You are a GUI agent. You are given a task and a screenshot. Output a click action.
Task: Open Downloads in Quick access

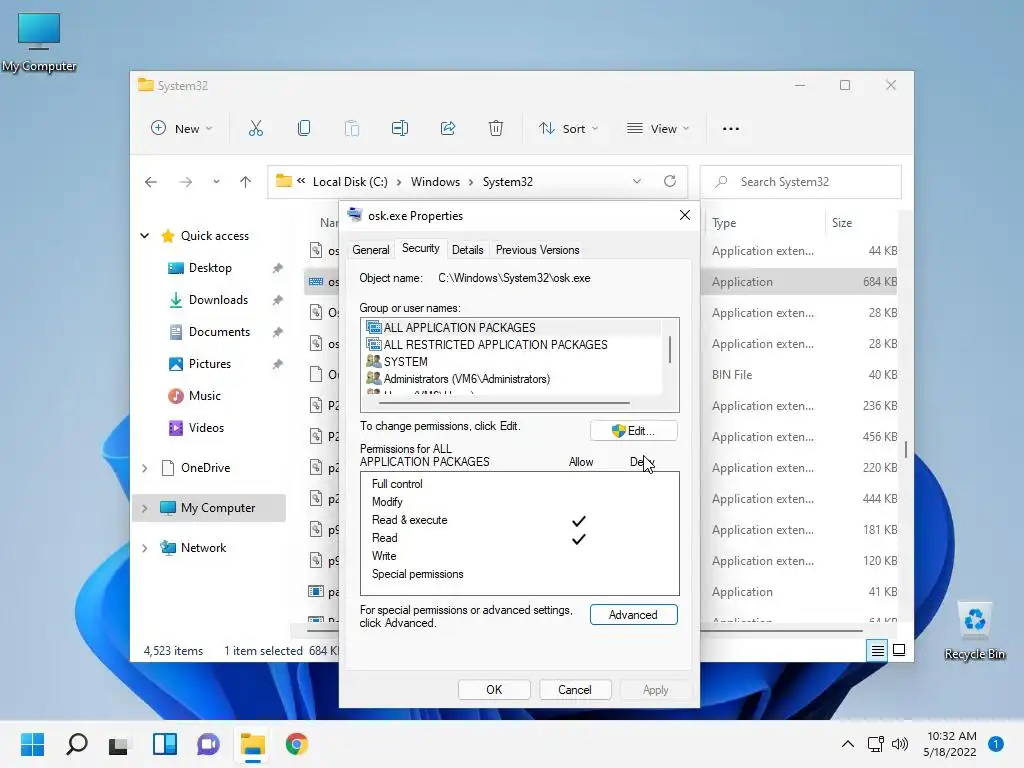pyautogui.click(x=218, y=300)
